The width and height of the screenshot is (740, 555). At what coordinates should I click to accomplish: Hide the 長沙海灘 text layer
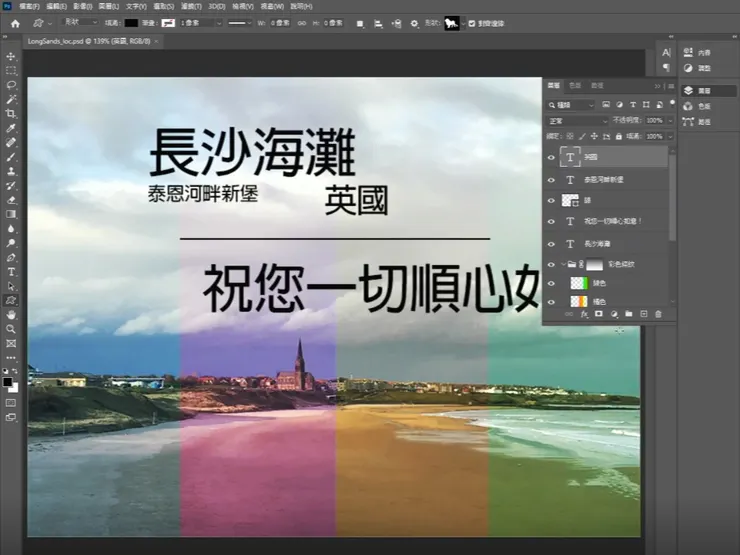pos(551,244)
